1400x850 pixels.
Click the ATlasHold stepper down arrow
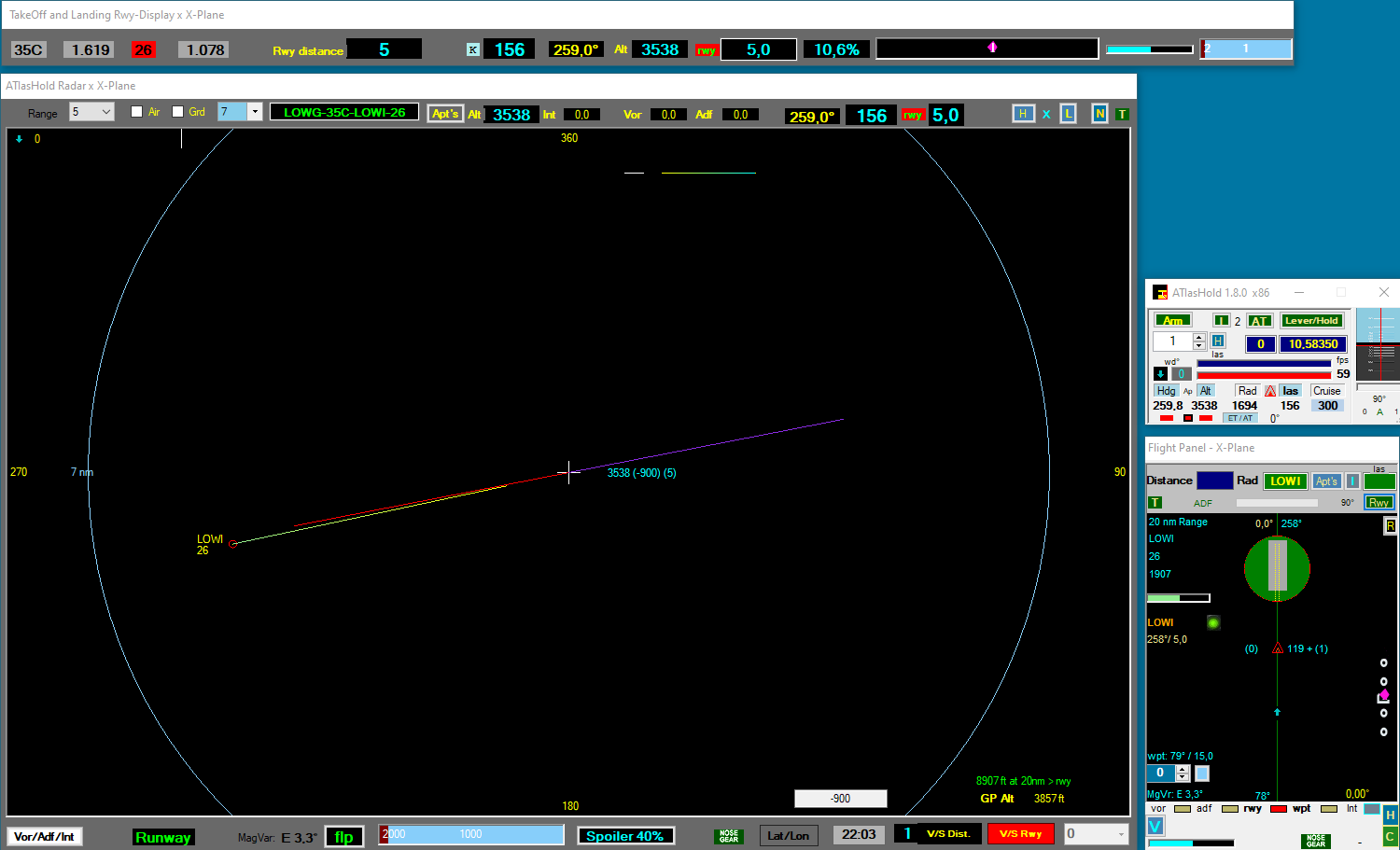coord(1199,346)
